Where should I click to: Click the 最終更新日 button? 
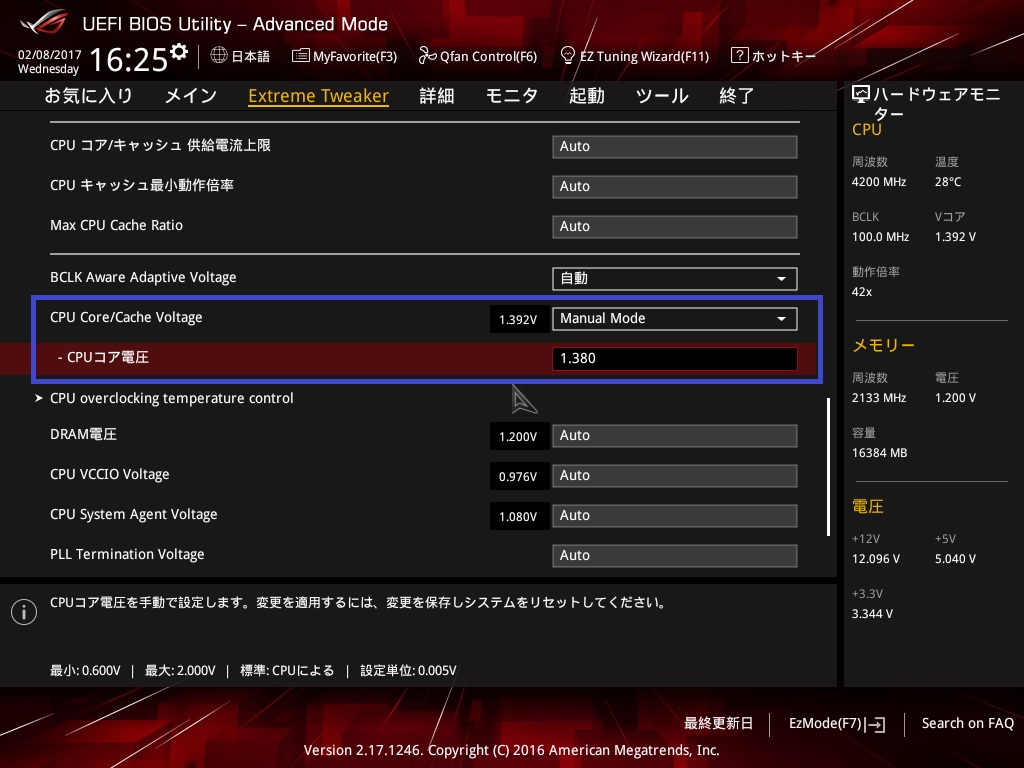[718, 724]
